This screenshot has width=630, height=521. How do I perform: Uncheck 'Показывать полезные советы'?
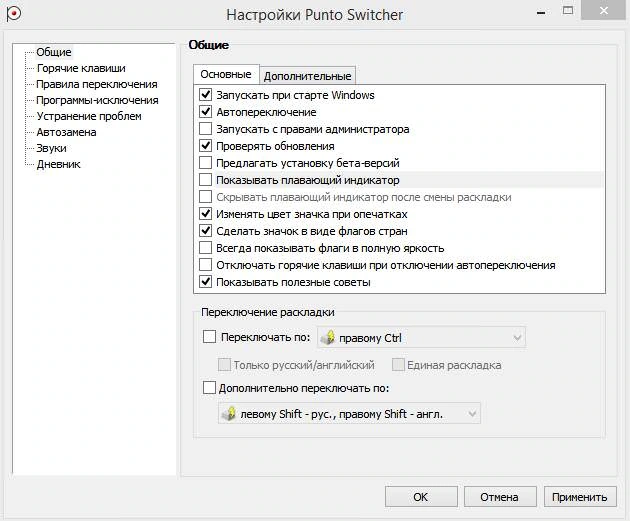point(206,282)
